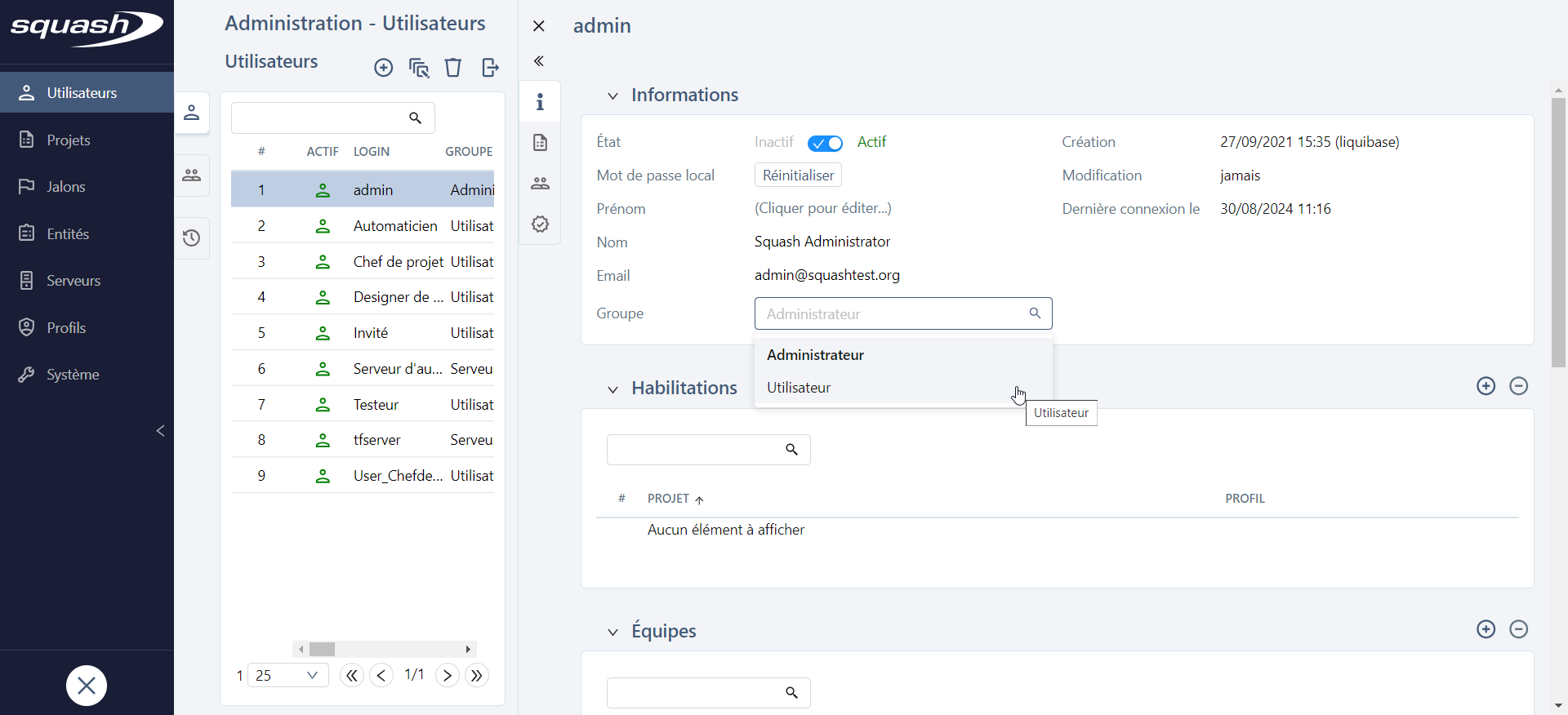Collapse the Informations section
Screen dimensions: 1568x715
click(x=612, y=96)
